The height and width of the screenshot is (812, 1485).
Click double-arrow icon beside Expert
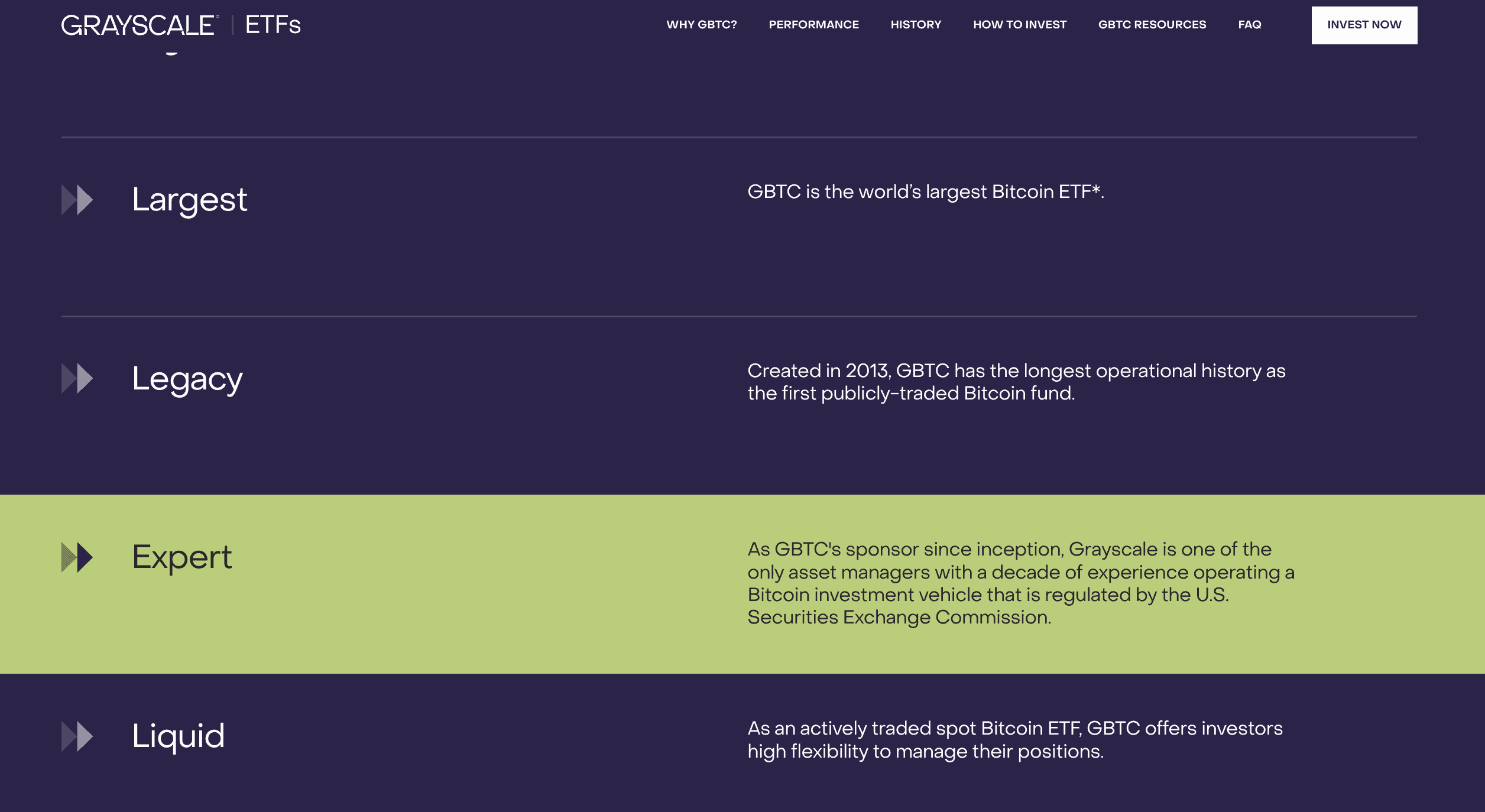click(77, 557)
